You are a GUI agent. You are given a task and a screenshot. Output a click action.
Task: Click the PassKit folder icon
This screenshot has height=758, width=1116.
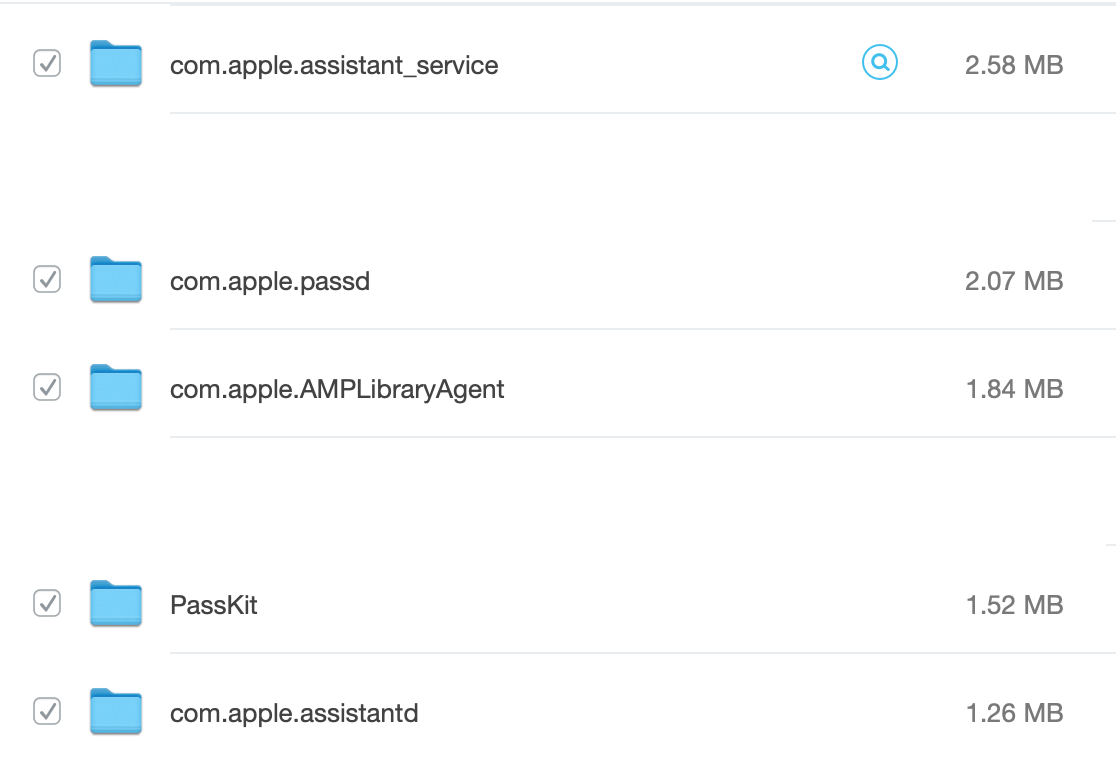115,604
